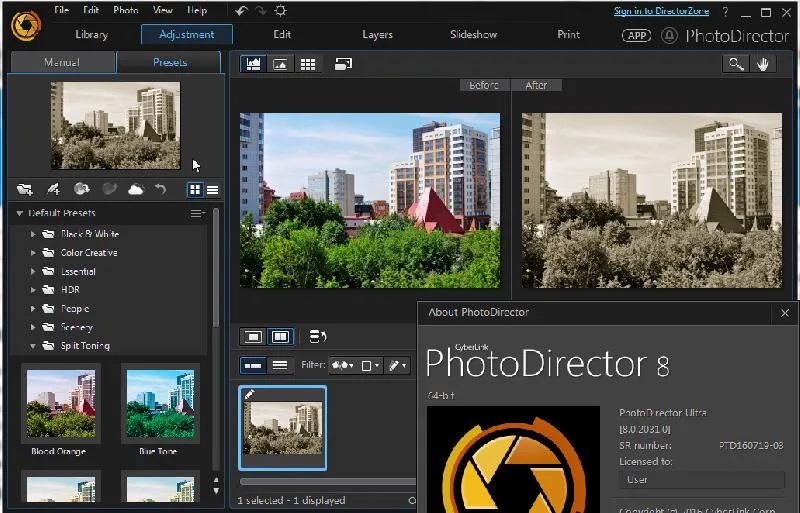Select the pan hand tool

click(763, 64)
